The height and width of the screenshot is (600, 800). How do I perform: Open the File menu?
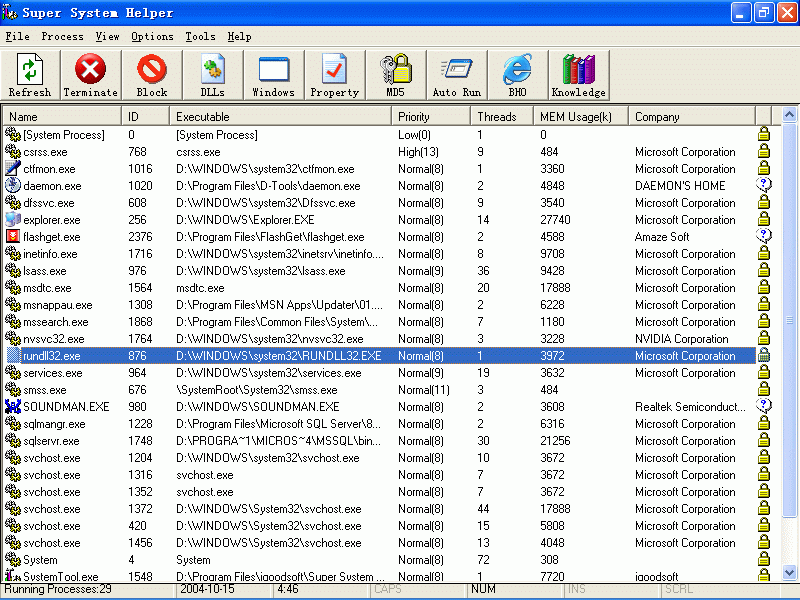coord(17,37)
